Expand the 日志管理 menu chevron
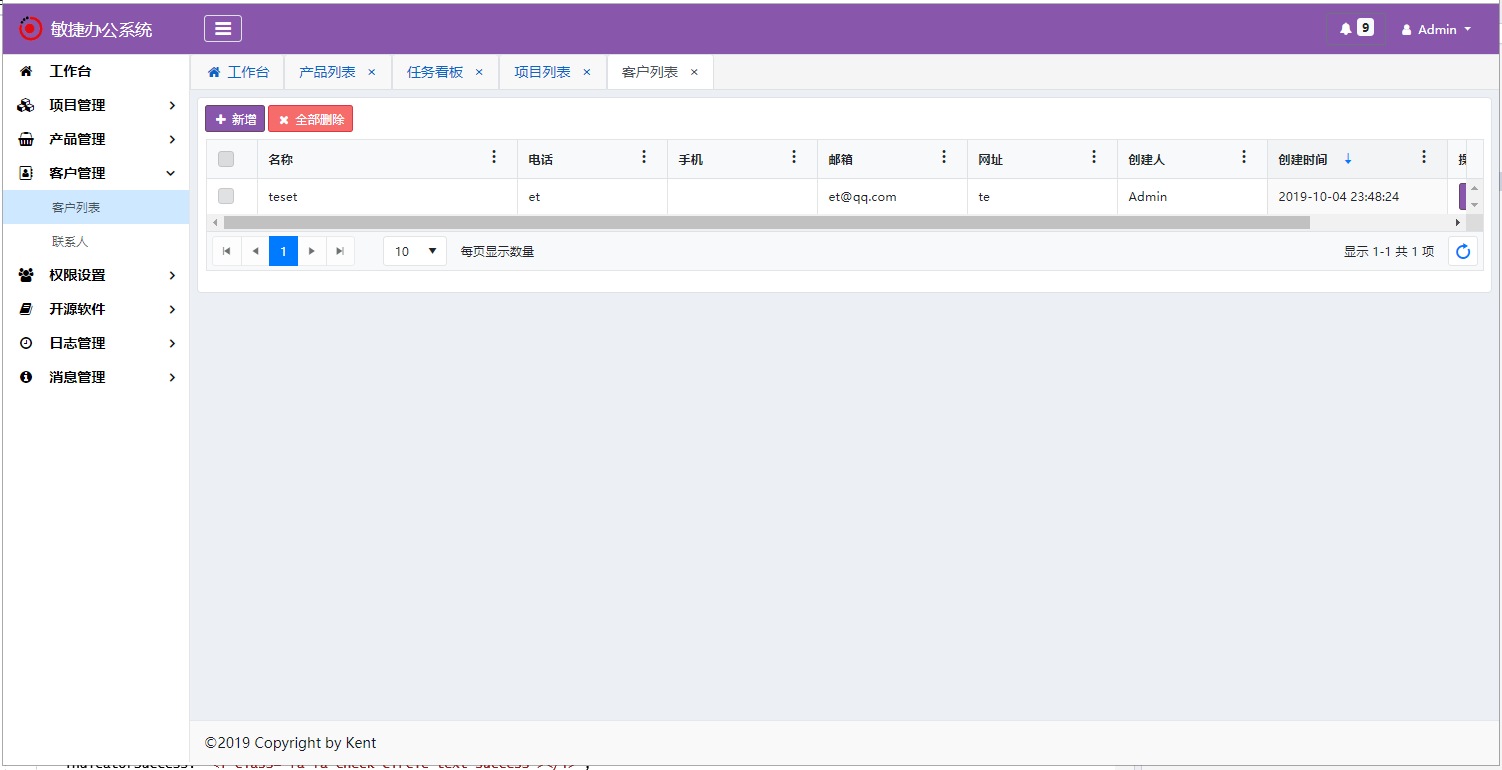 pyautogui.click(x=172, y=343)
